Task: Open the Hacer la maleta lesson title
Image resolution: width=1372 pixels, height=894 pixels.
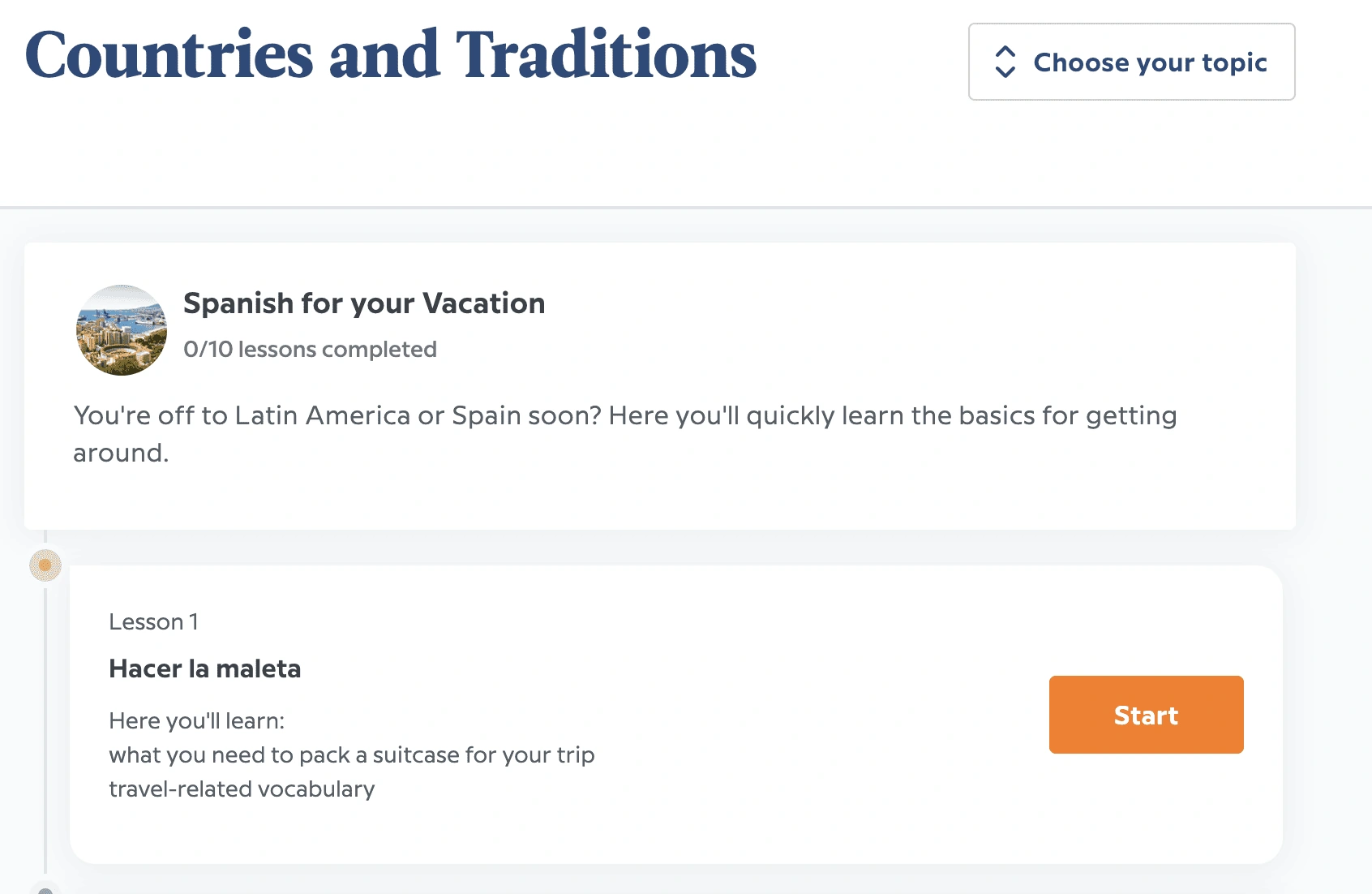Action: pyautogui.click(x=205, y=668)
